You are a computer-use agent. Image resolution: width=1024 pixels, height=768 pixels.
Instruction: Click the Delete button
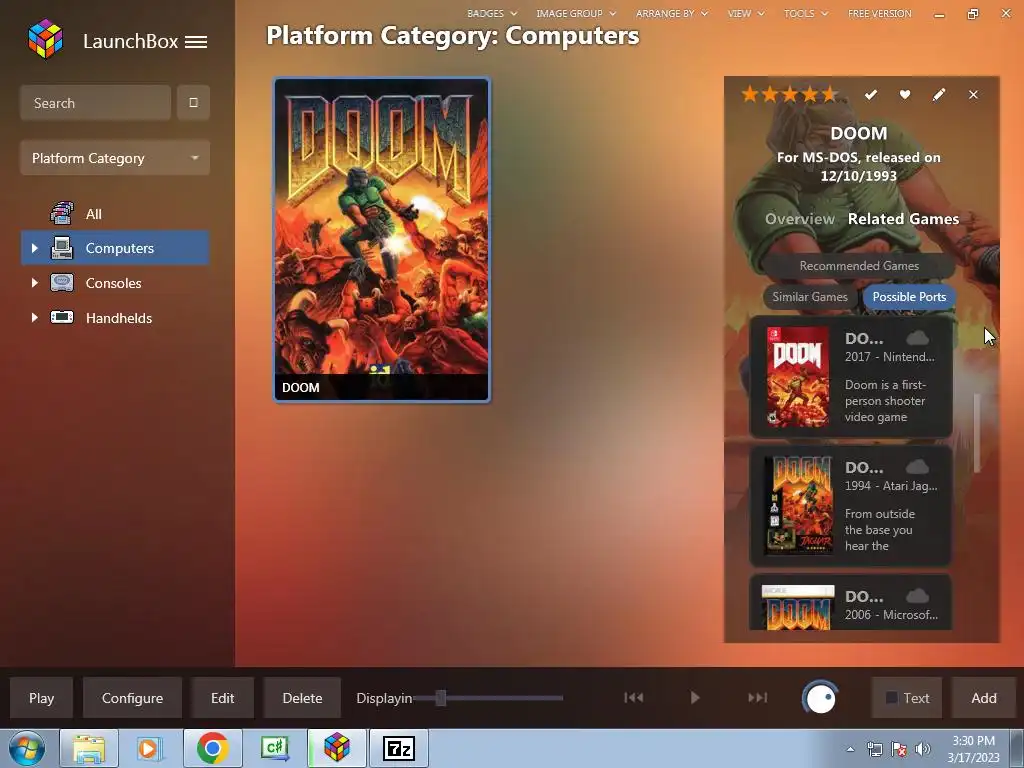[302, 698]
